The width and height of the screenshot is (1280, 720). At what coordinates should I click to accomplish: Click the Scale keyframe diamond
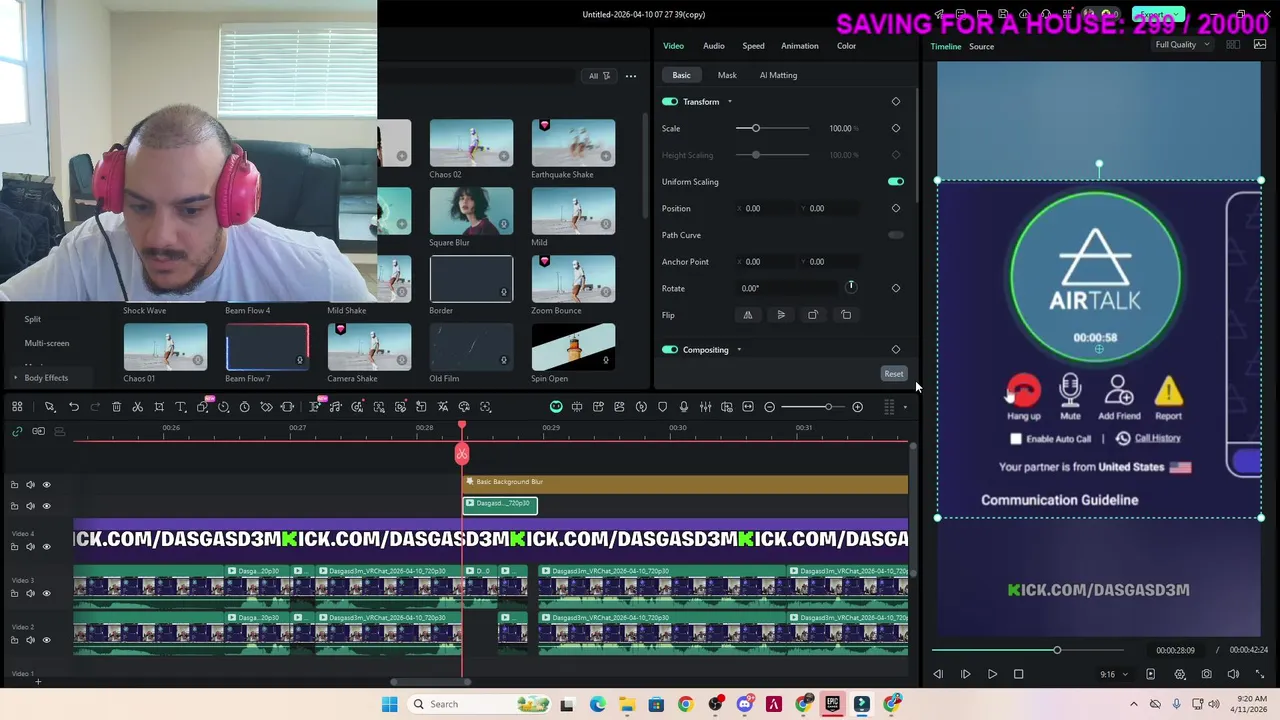coord(896,128)
